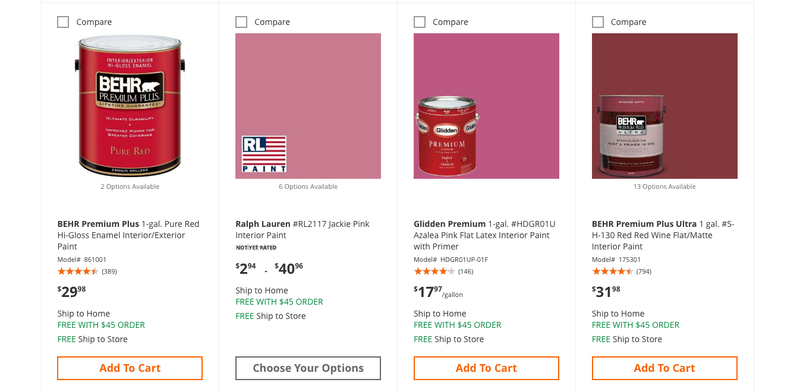Select Compare checkbox for Red Red Wine paint
Viewport: 800px width, 392px height.
597,22
